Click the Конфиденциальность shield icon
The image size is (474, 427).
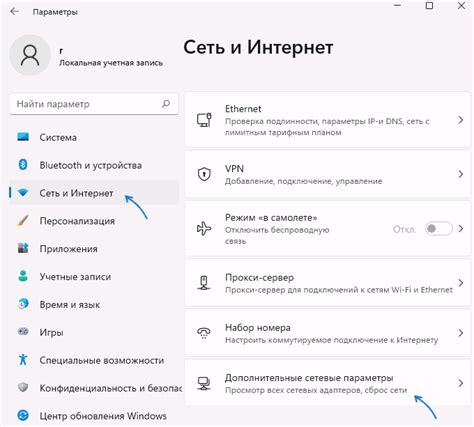[x=23, y=387]
